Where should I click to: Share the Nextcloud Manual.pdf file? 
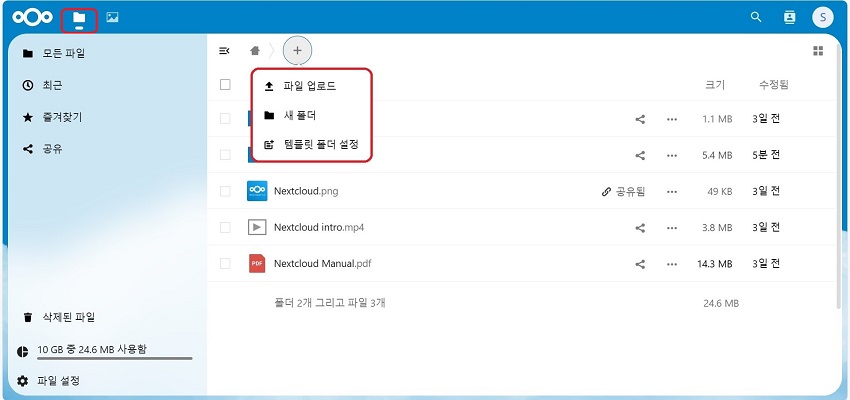tap(640, 264)
